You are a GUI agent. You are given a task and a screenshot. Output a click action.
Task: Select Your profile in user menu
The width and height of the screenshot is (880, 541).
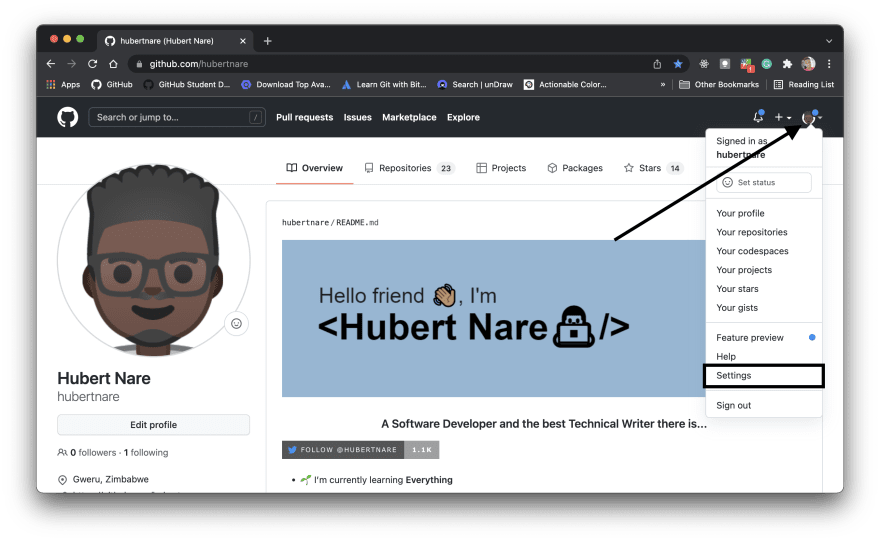pyautogui.click(x=763, y=213)
